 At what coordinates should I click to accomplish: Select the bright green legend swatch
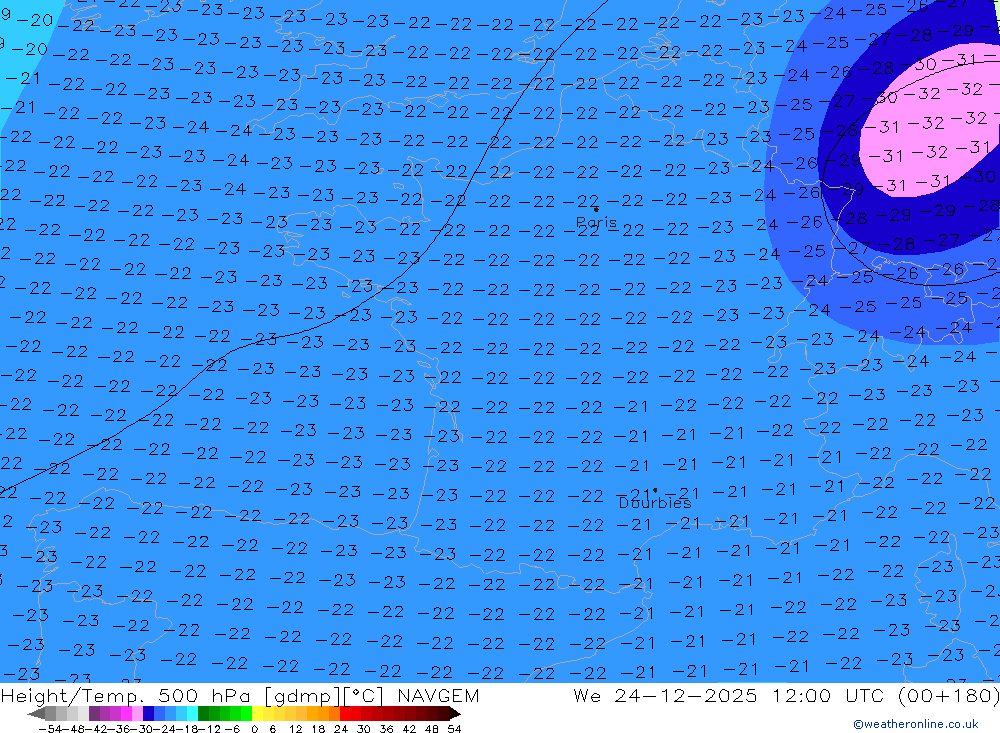pyautogui.click(x=236, y=713)
